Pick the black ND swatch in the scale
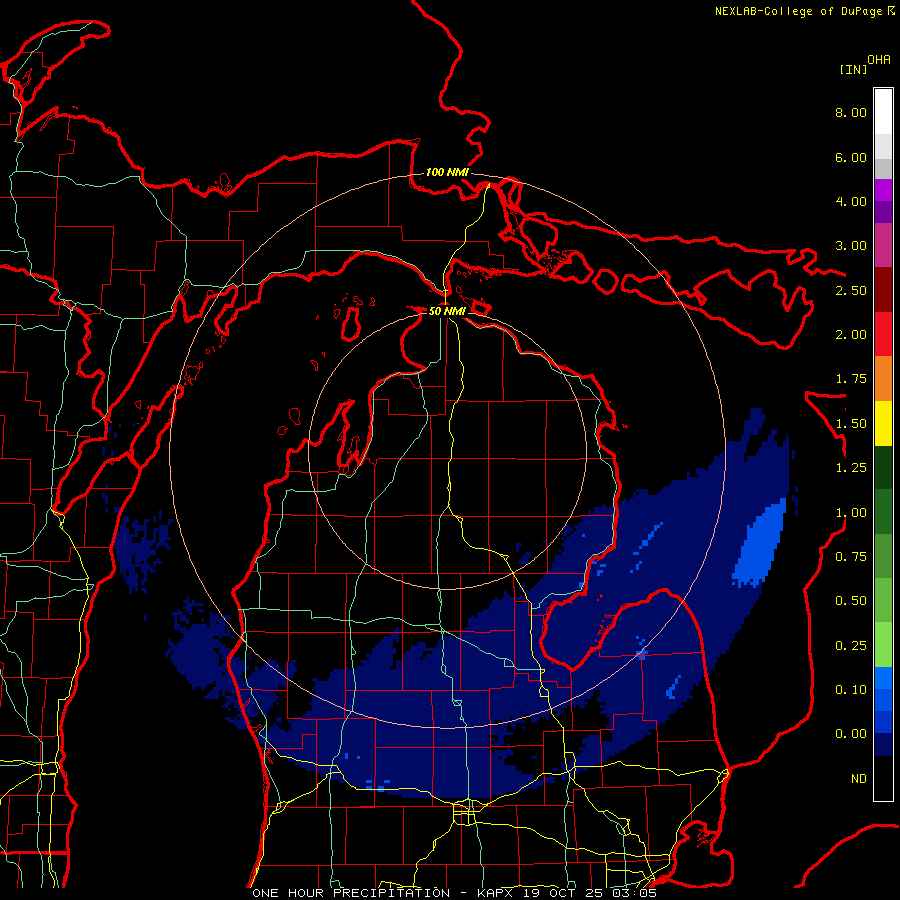The image size is (900, 900). pyautogui.click(x=883, y=778)
